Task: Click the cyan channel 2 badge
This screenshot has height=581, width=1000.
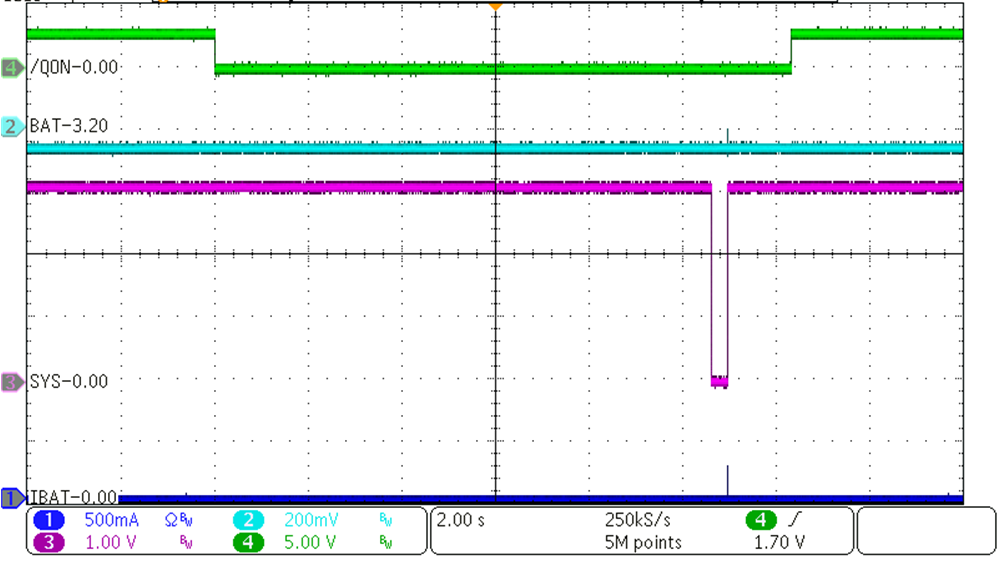Action: click(249, 520)
